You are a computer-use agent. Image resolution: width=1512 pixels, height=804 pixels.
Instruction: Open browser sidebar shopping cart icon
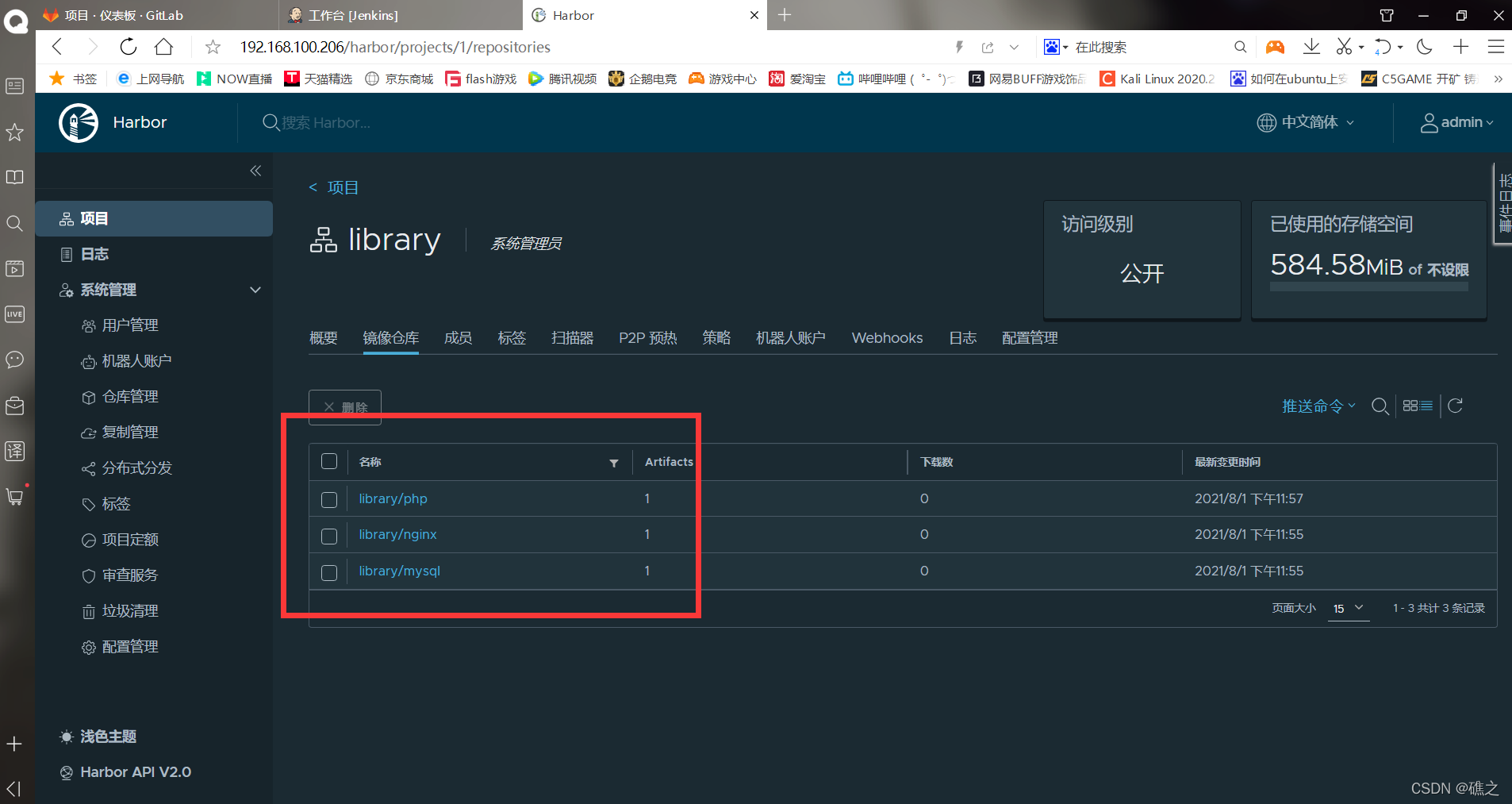(x=14, y=497)
